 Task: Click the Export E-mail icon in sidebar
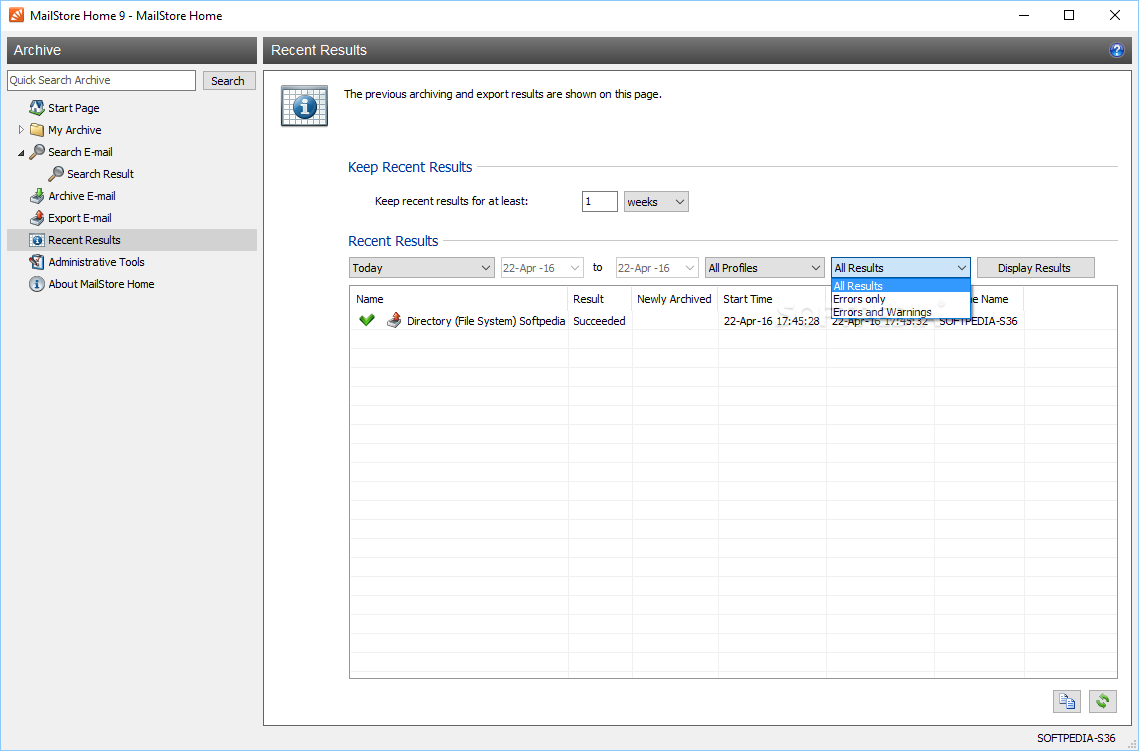tap(37, 218)
